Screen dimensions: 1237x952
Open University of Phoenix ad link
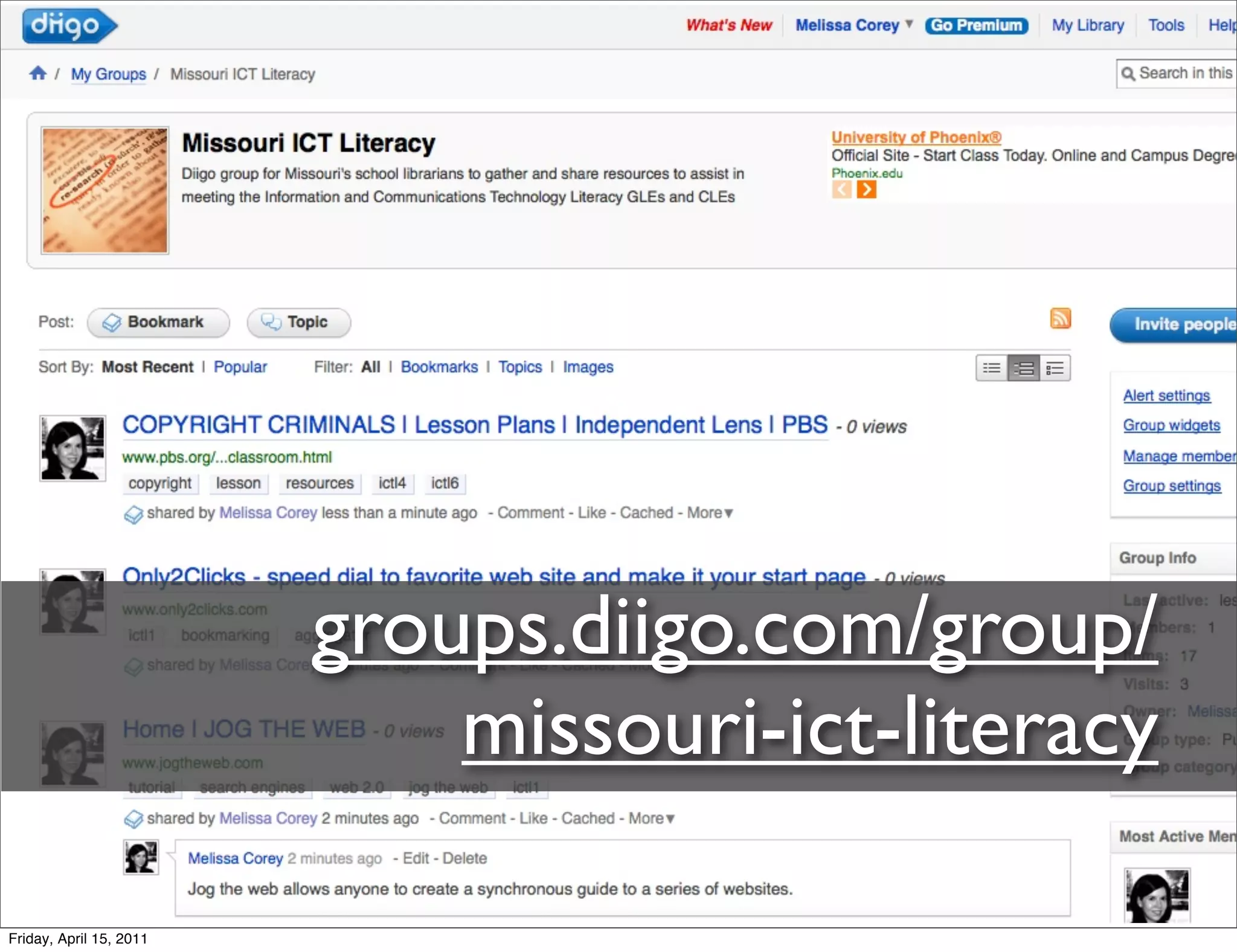click(916, 137)
